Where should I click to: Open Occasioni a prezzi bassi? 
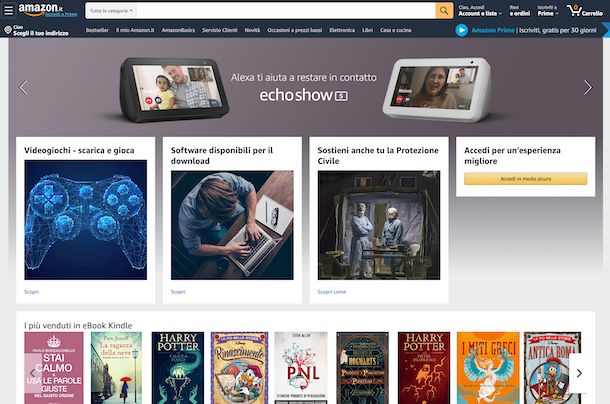(x=294, y=30)
